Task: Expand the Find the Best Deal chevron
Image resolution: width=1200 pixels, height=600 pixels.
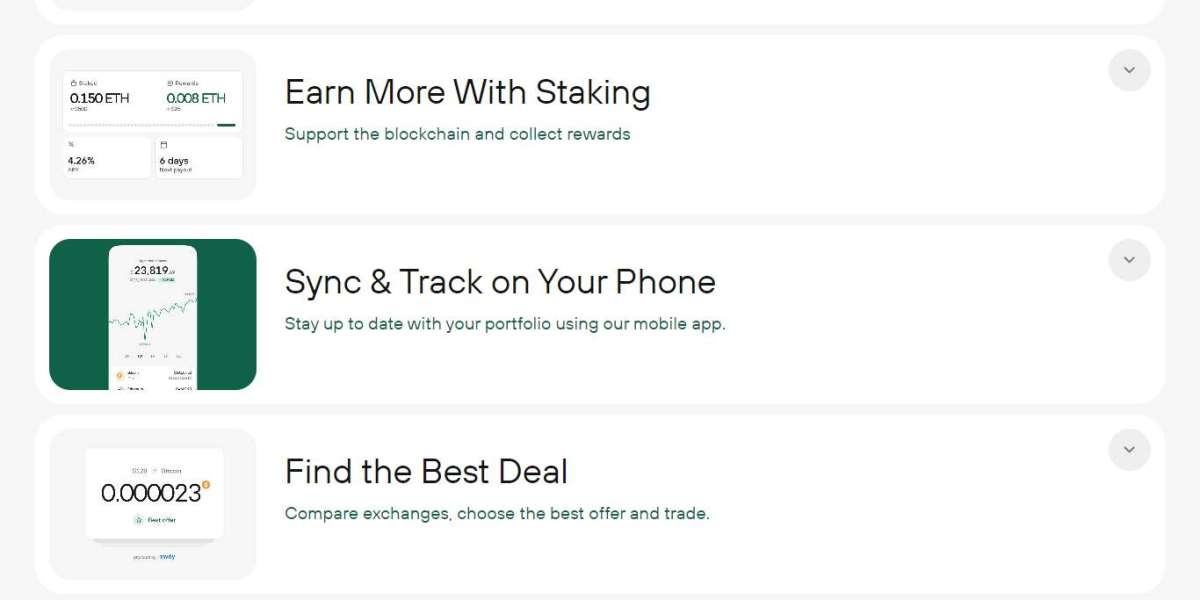Action: coord(1129,450)
